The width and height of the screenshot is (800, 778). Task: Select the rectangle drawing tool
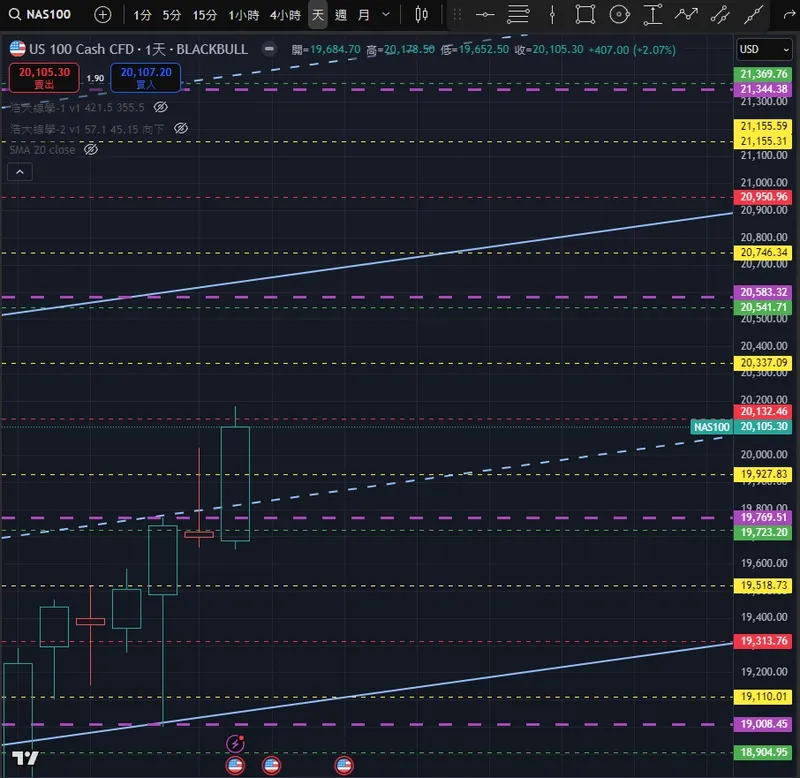click(x=585, y=14)
